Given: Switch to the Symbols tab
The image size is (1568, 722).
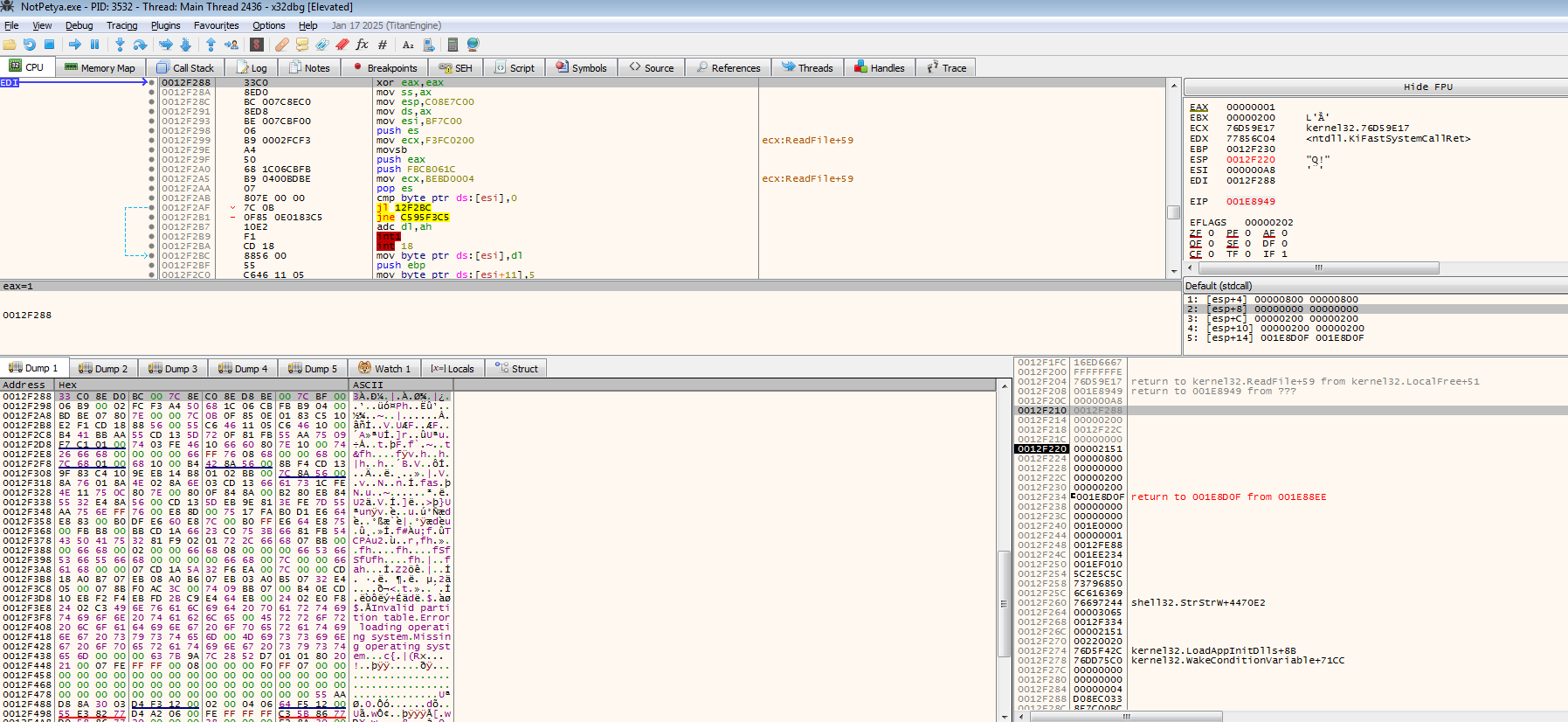Looking at the screenshot, I should [581, 67].
